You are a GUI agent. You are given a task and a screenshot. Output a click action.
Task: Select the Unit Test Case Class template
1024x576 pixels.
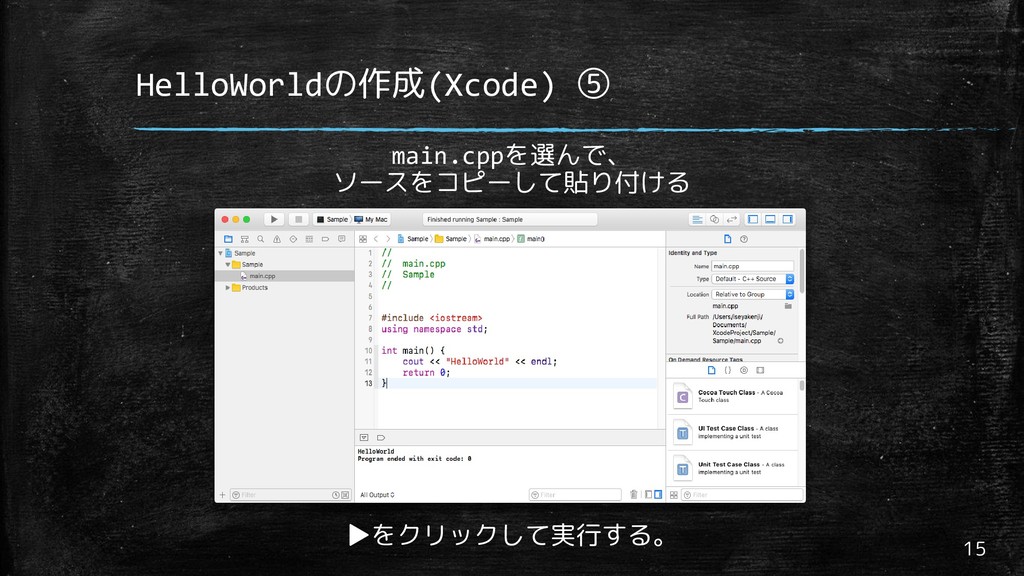732,468
